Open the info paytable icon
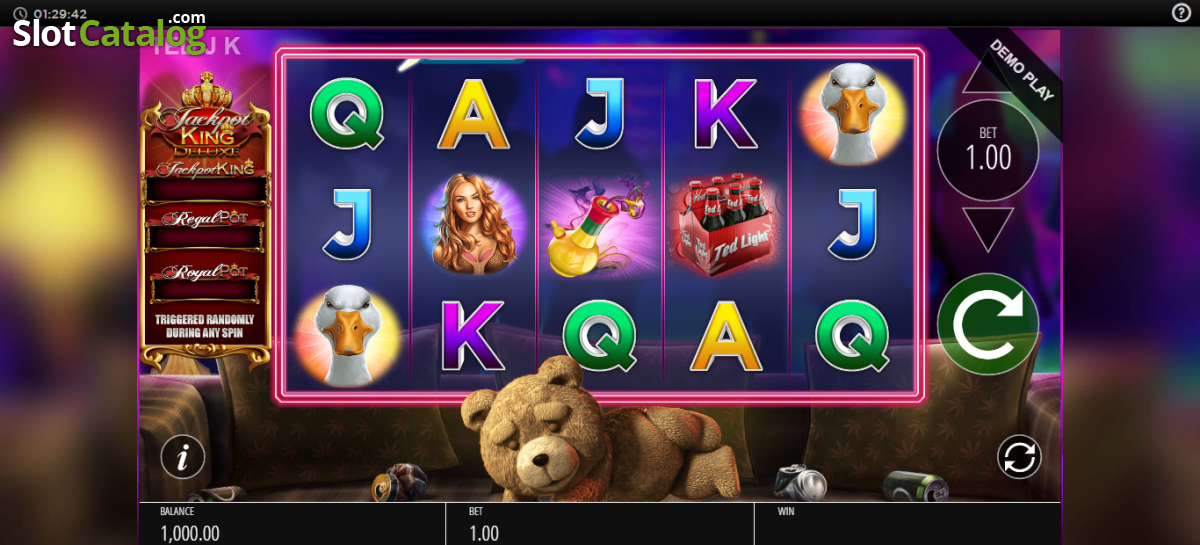1200x545 pixels. click(183, 457)
